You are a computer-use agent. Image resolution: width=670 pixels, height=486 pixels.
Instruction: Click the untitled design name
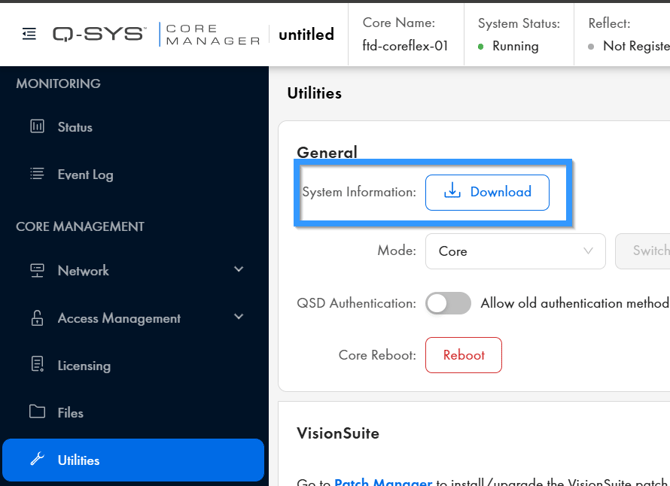[306, 35]
